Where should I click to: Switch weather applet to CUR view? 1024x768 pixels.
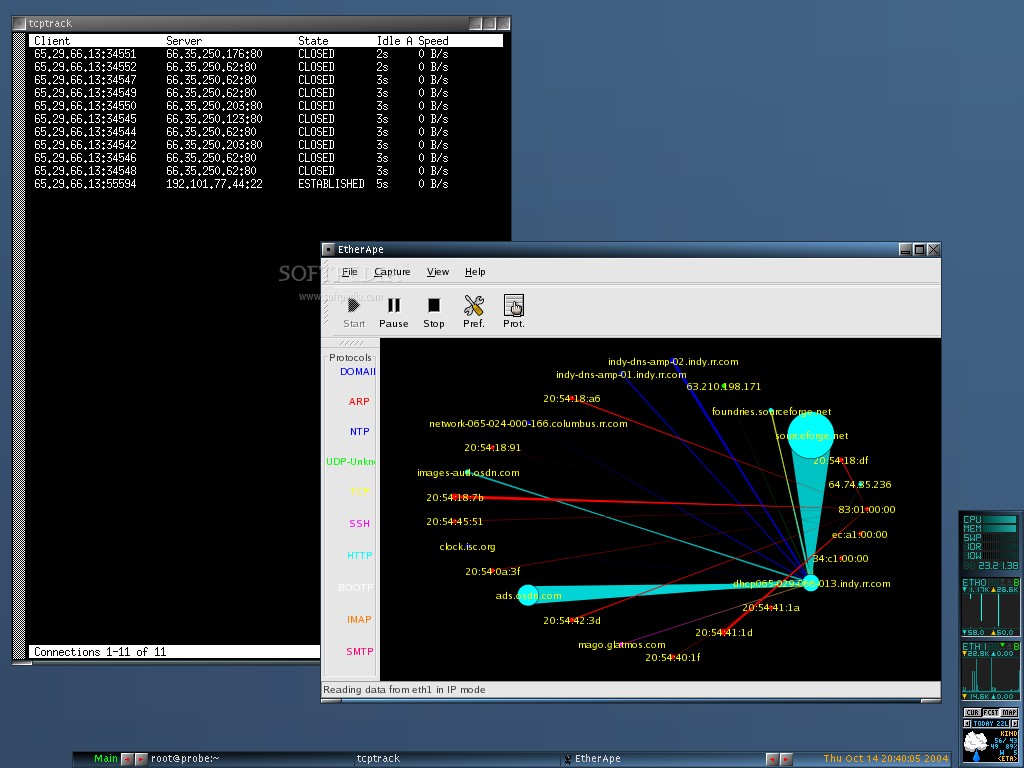point(972,712)
